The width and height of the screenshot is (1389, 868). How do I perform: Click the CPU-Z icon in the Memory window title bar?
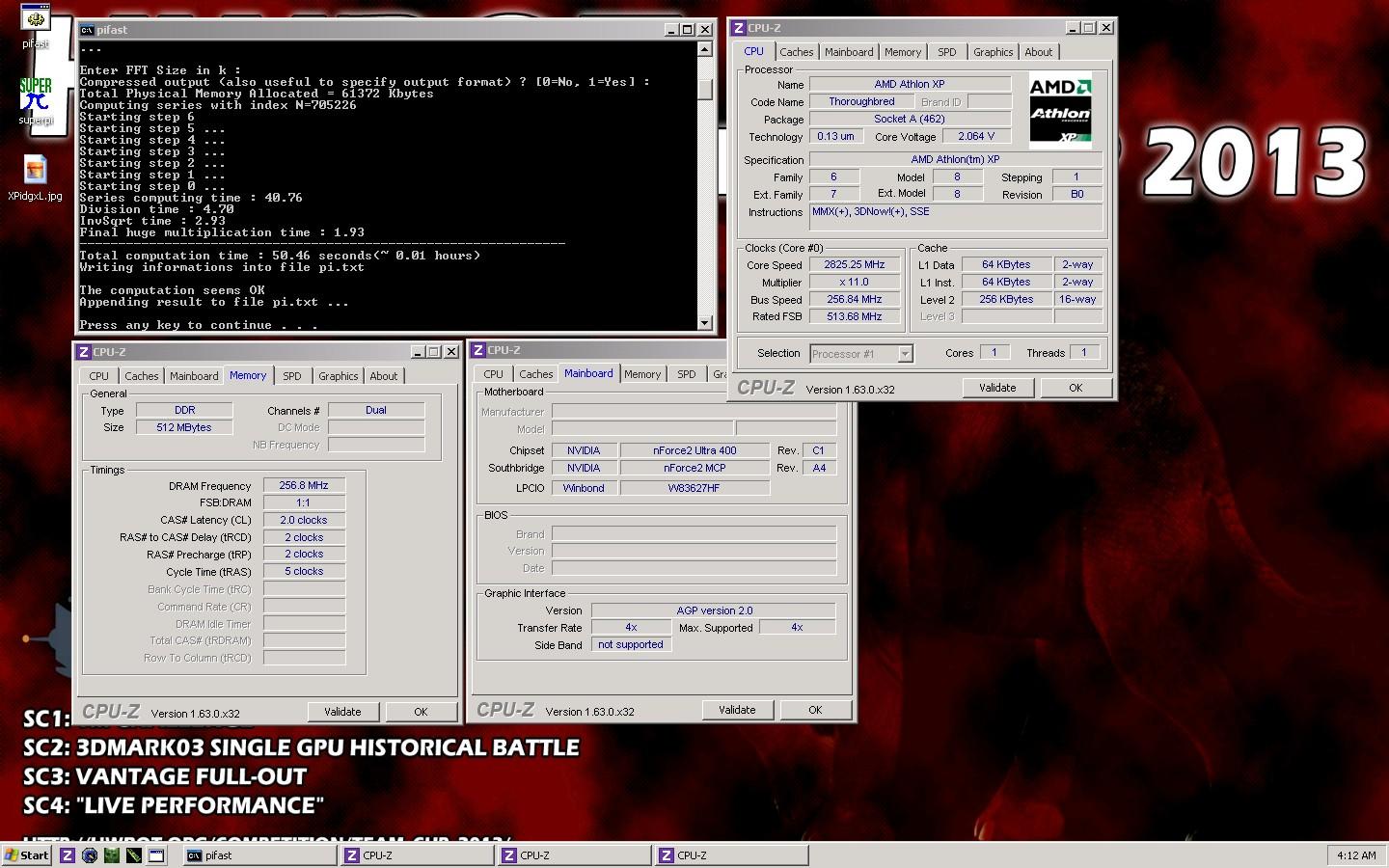point(84,352)
